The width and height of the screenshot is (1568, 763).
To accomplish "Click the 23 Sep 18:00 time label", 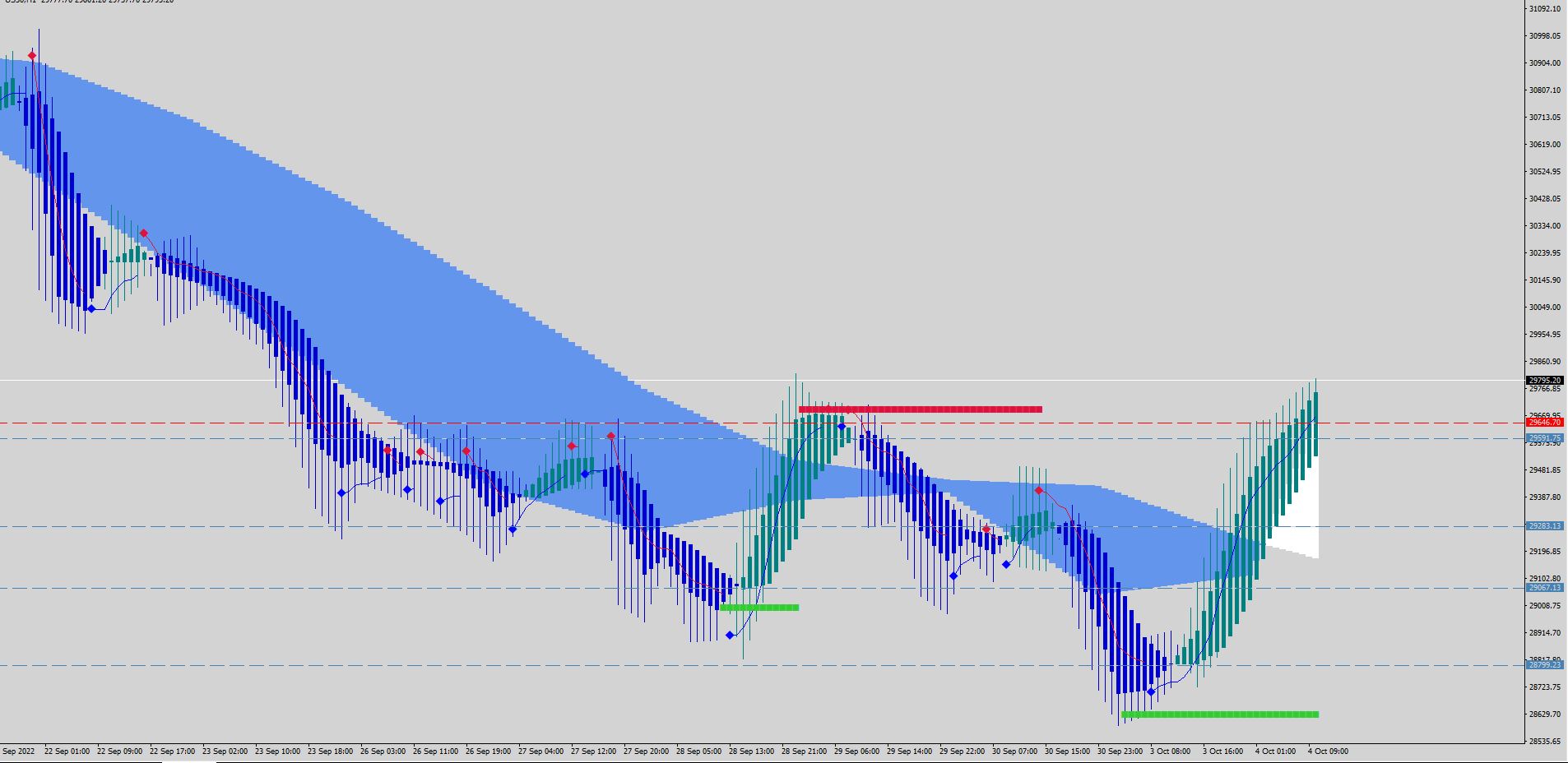I will (330, 751).
